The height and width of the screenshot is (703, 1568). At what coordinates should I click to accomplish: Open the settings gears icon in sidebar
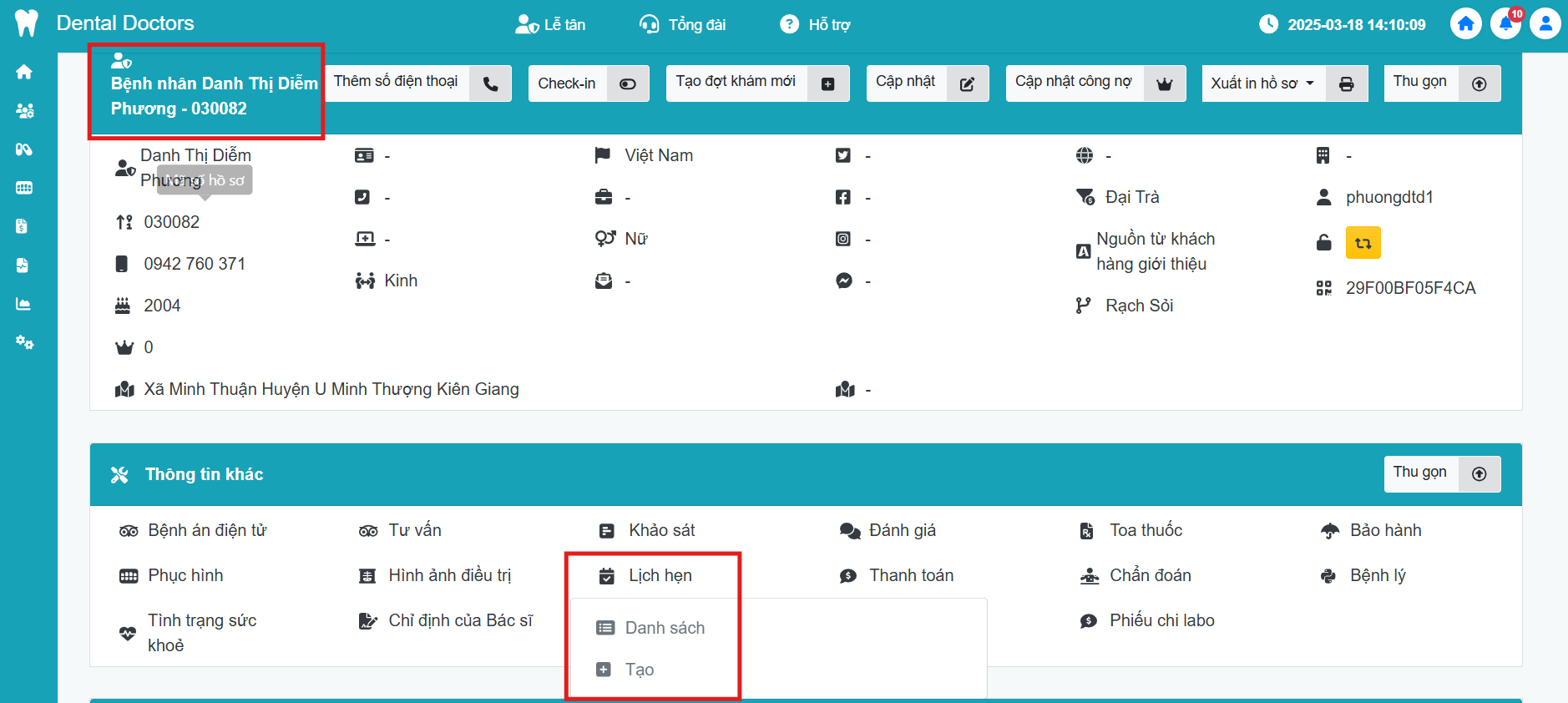(24, 342)
